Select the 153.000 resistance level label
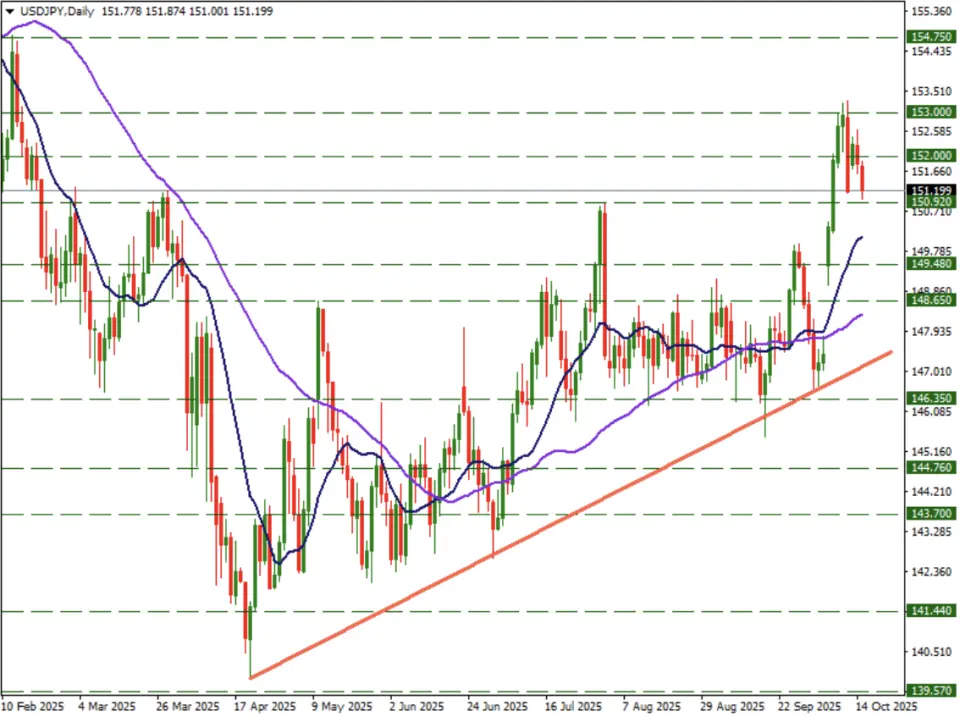 tap(931, 113)
